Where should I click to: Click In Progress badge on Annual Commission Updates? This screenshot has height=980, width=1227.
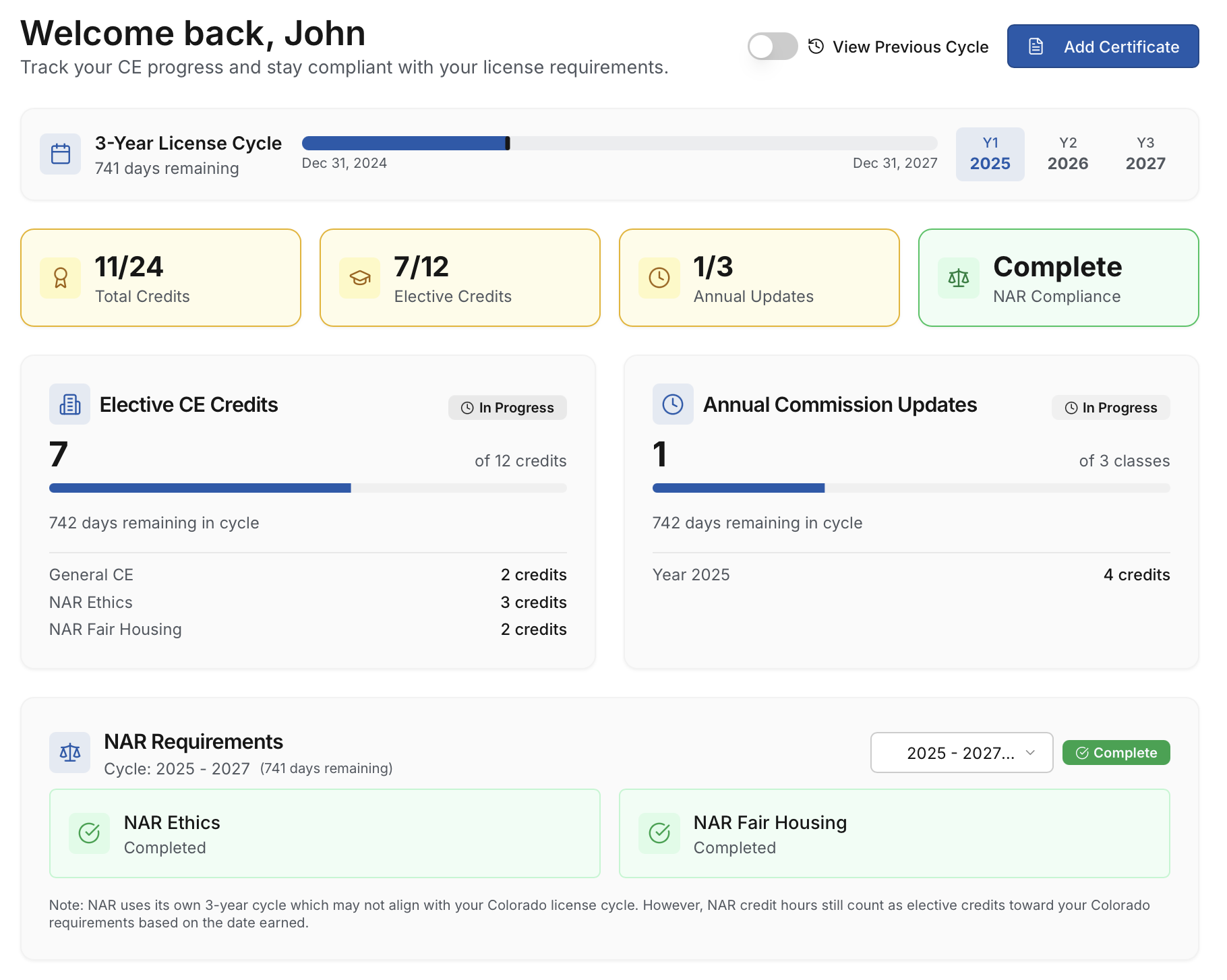pyautogui.click(x=1111, y=408)
